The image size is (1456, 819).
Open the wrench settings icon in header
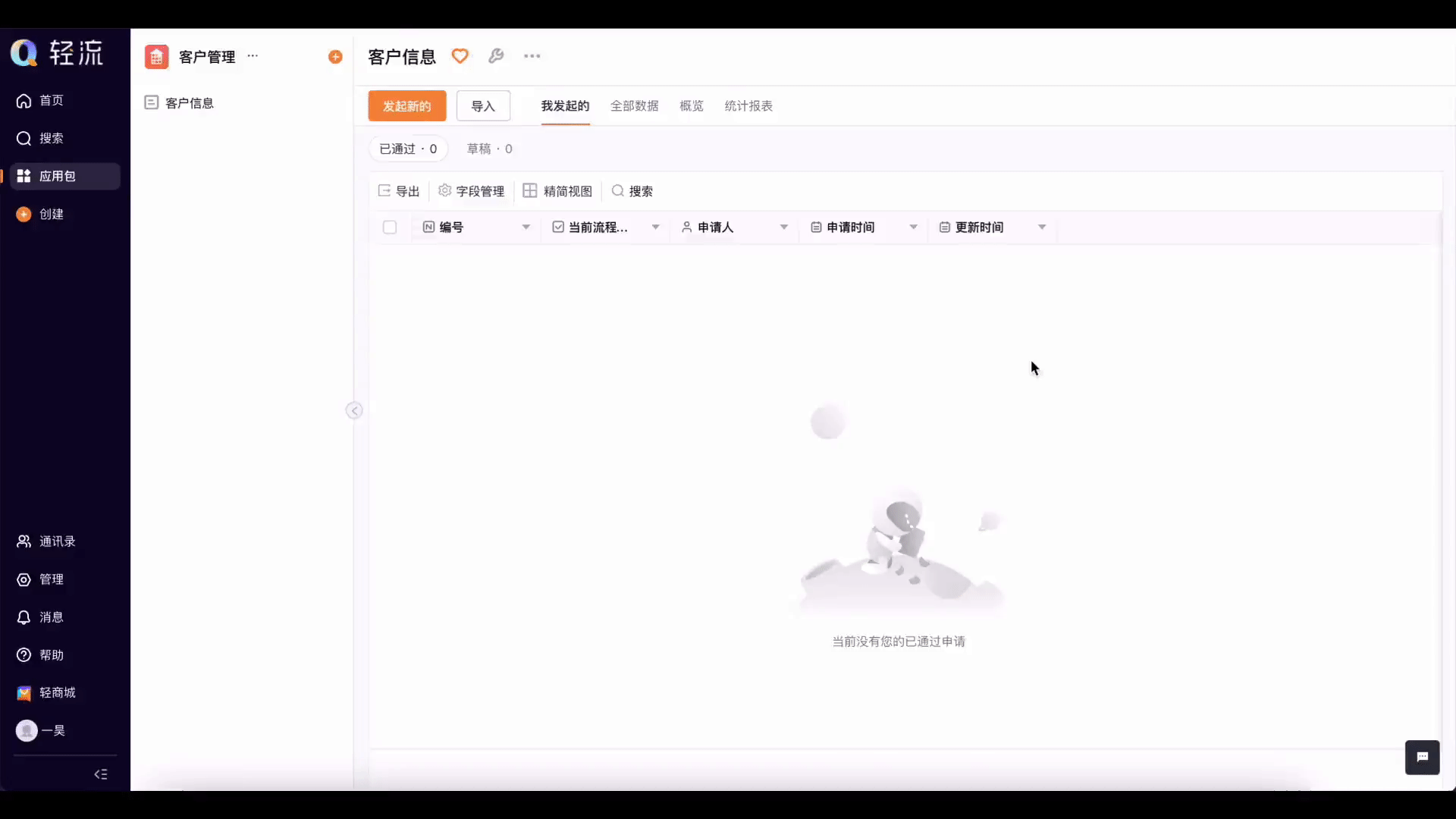496,56
